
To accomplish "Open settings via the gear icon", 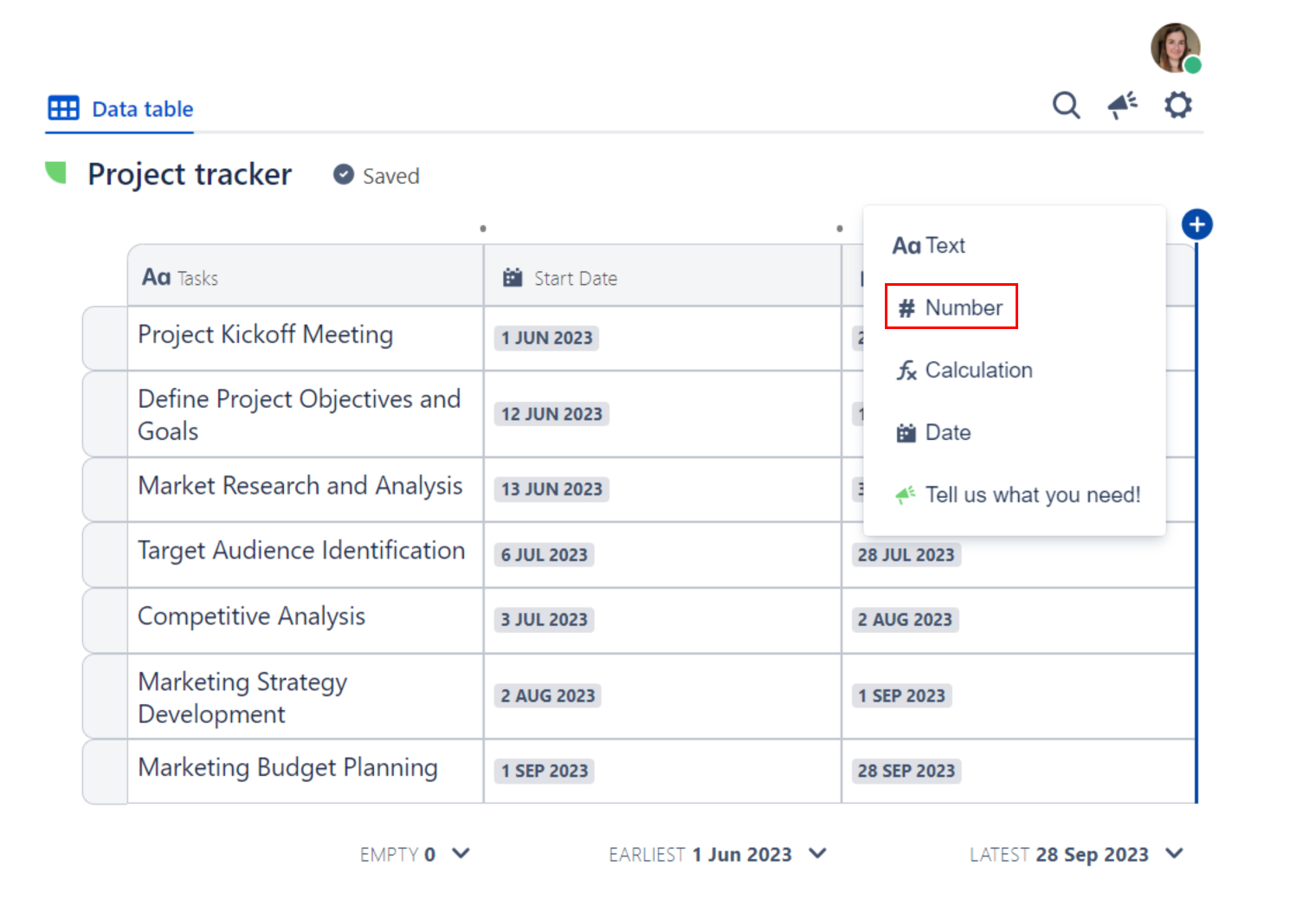I will pos(1177,106).
